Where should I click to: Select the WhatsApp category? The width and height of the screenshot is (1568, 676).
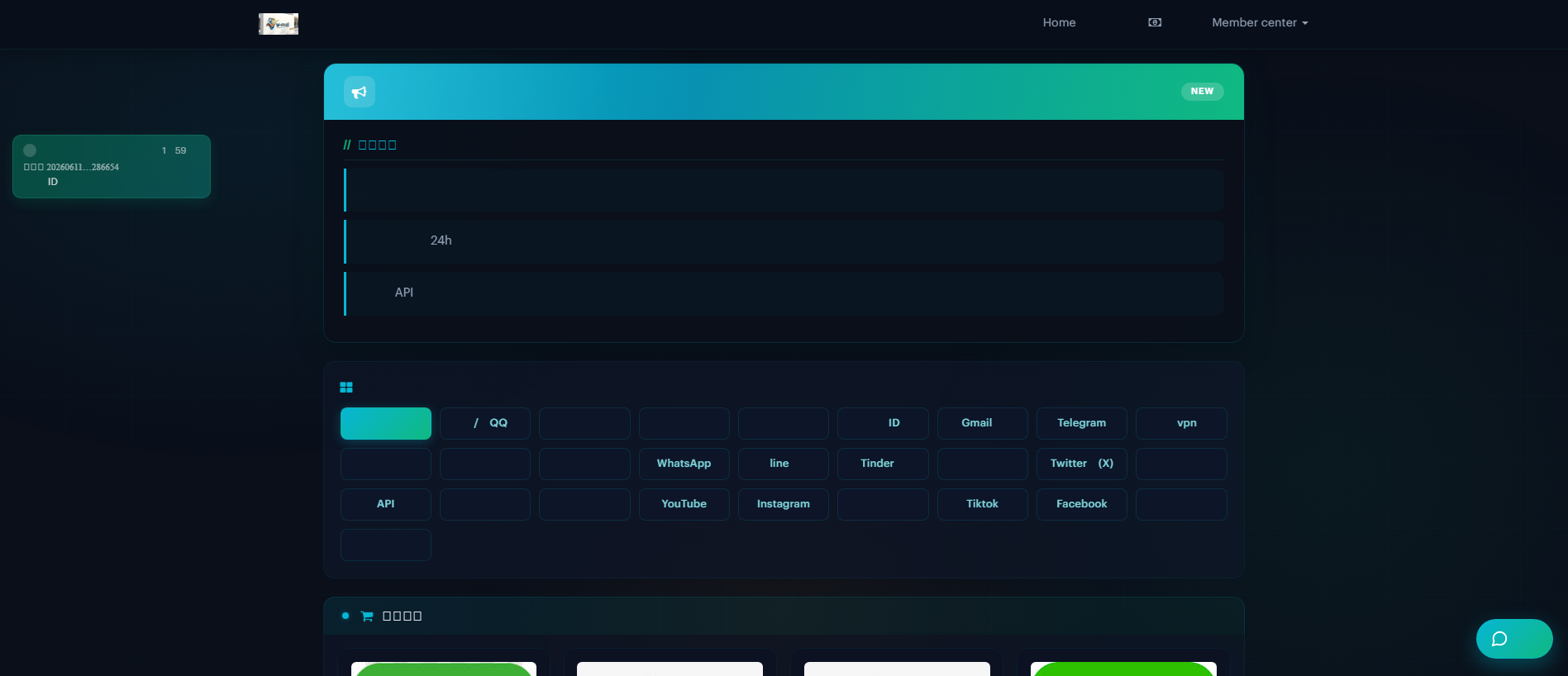point(684,464)
